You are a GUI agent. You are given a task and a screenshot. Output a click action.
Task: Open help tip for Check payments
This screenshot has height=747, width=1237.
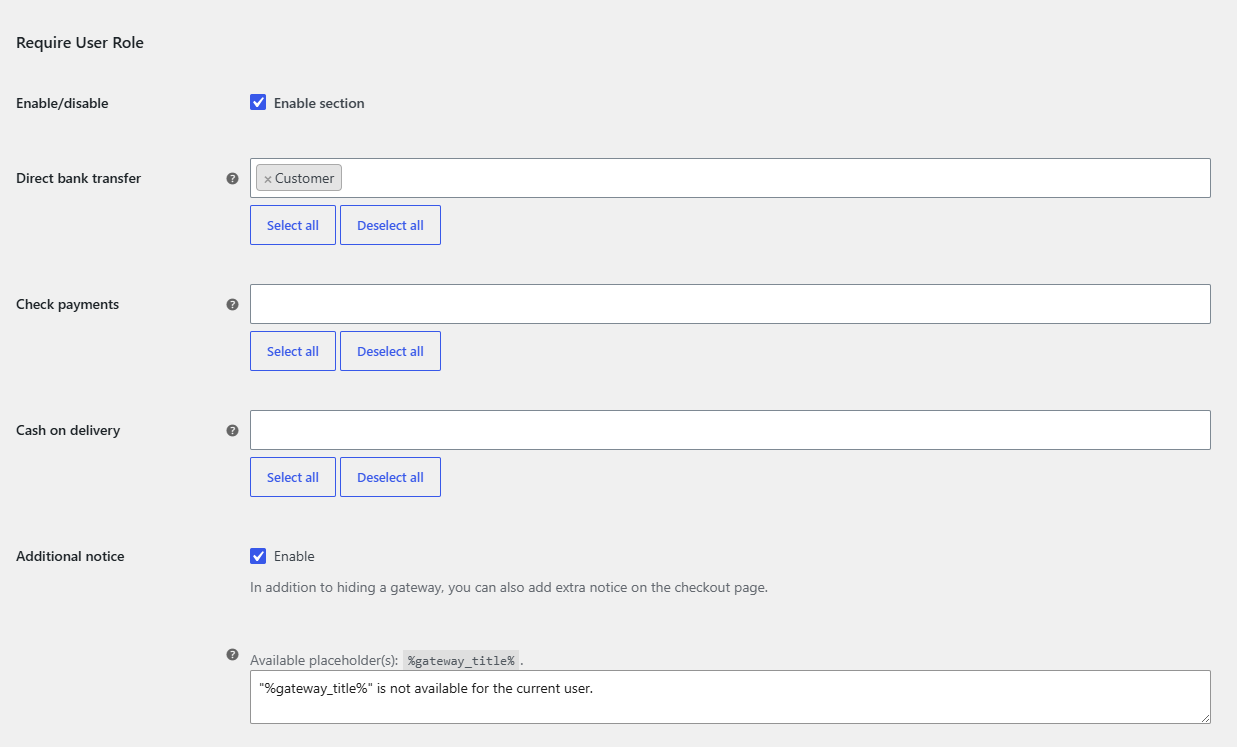tap(232, 304)
